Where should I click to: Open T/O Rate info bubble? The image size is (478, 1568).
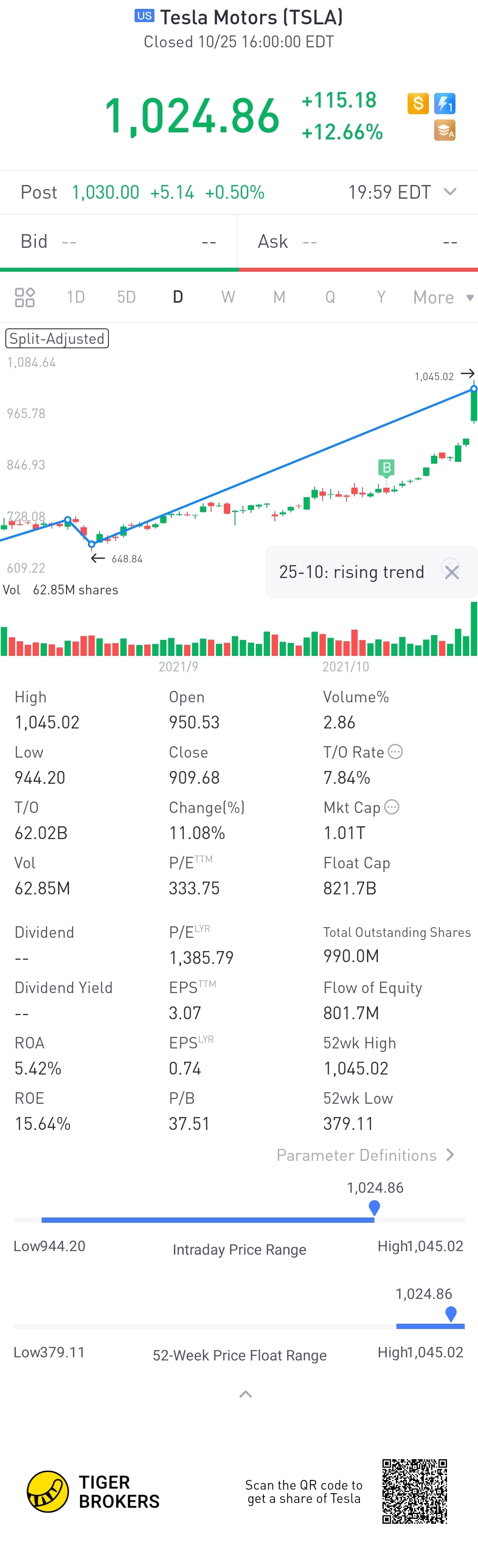point(395,752)
